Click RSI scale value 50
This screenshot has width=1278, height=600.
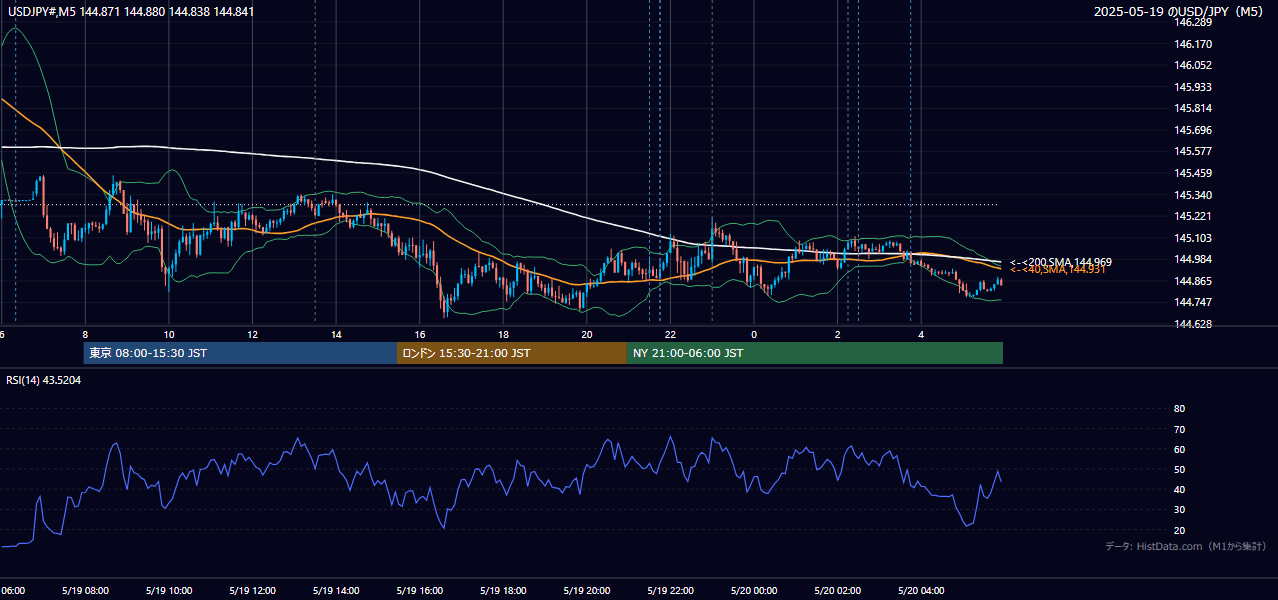click(1179, 469)
